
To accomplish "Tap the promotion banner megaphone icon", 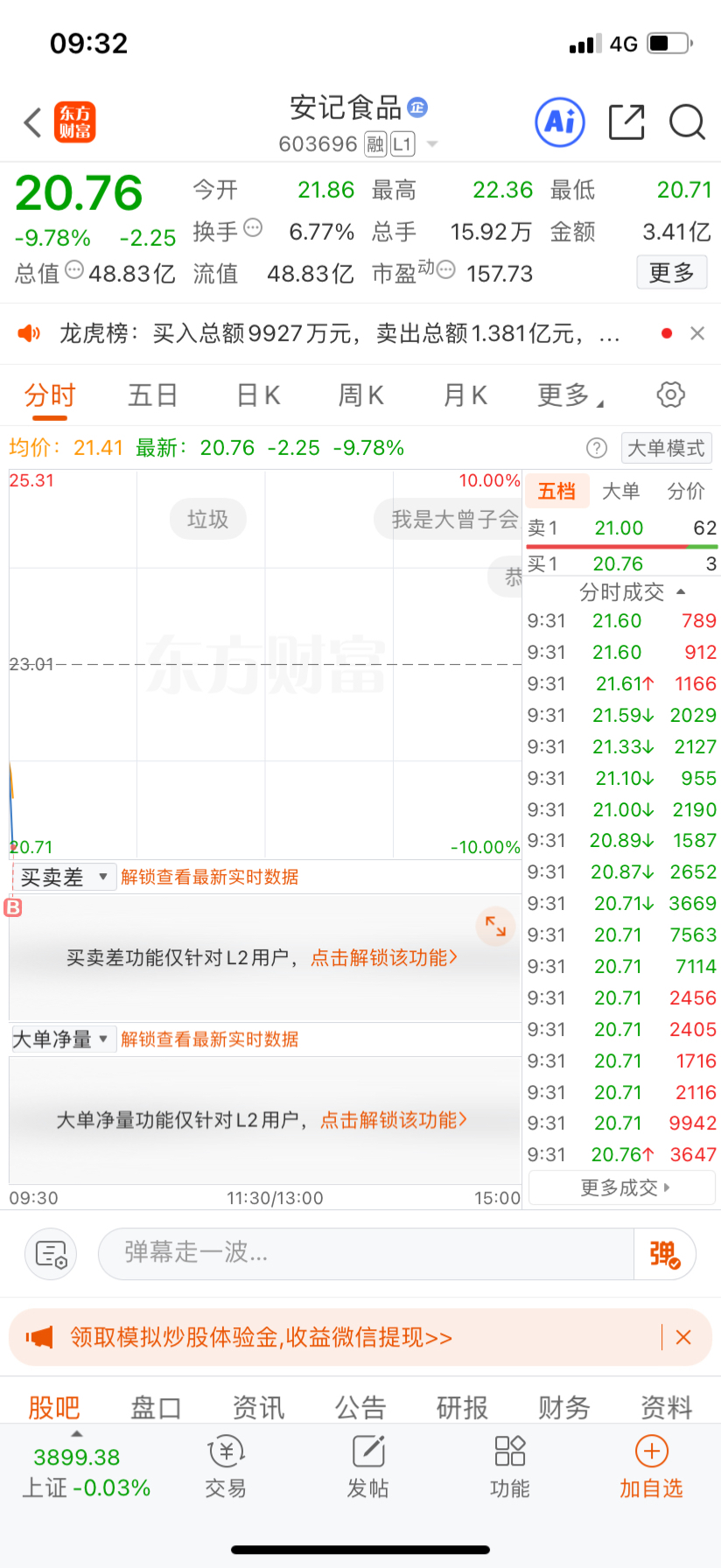I will (x=39, y=1337).
